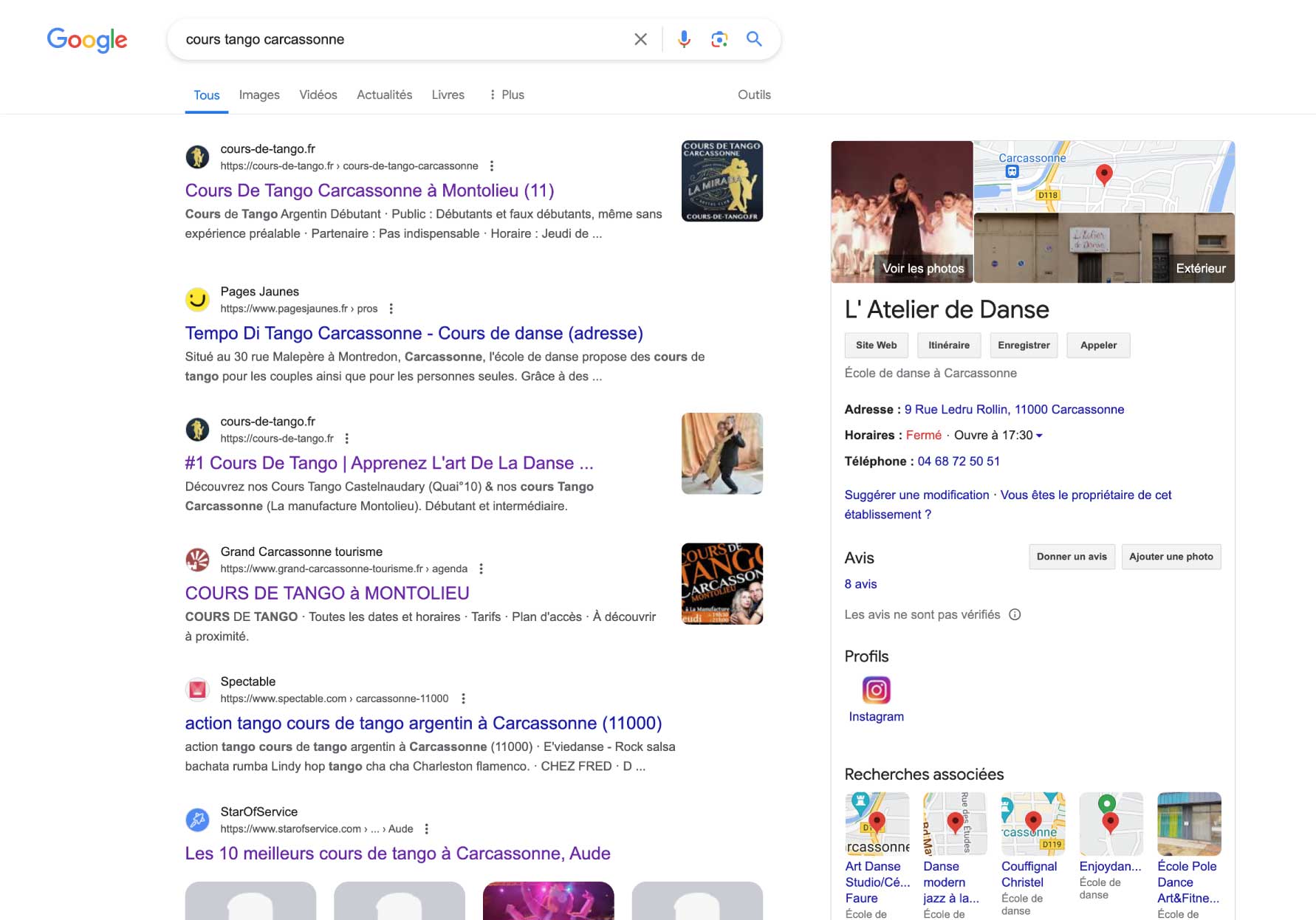Open the Outils search tools
The height and width of the screenshot is (920, 1316).
(x=754, y=95)
